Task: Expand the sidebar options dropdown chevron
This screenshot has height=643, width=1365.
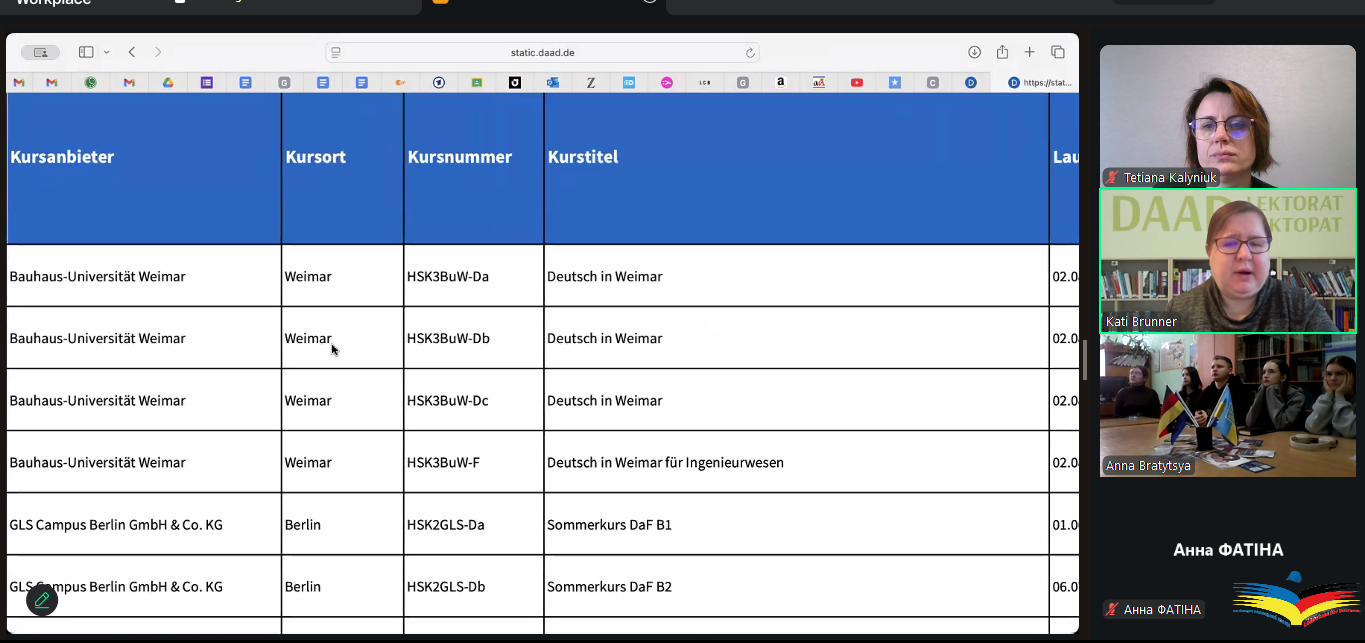Action: (107, 52)
